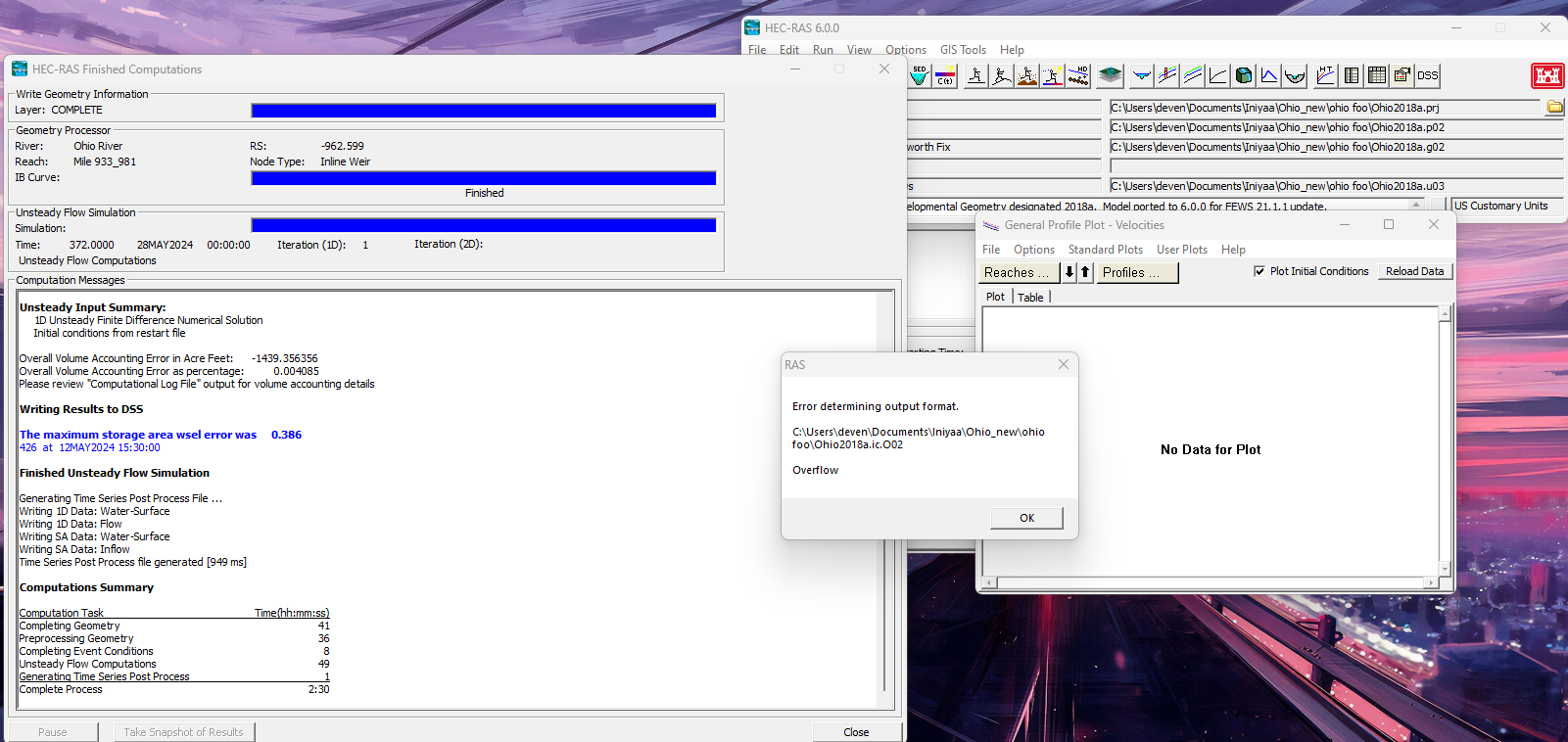The image size is (1568, 742).
Task: Switch to the Table tab
Action: (1030, 297)
